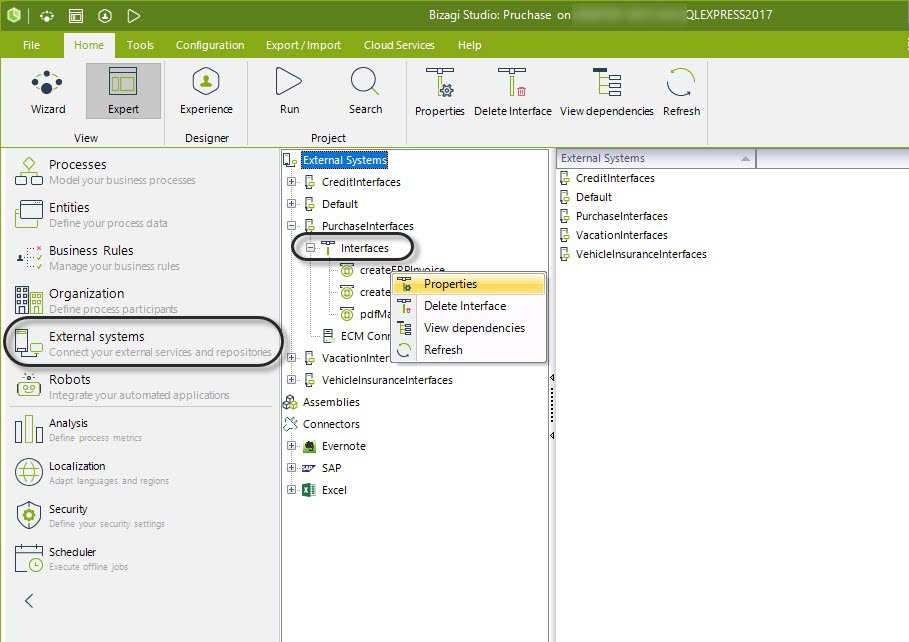Click Delete Interface in the ribbon
Image resolution: width=909 pixels, height=642 pixels.
click(512, 93)
